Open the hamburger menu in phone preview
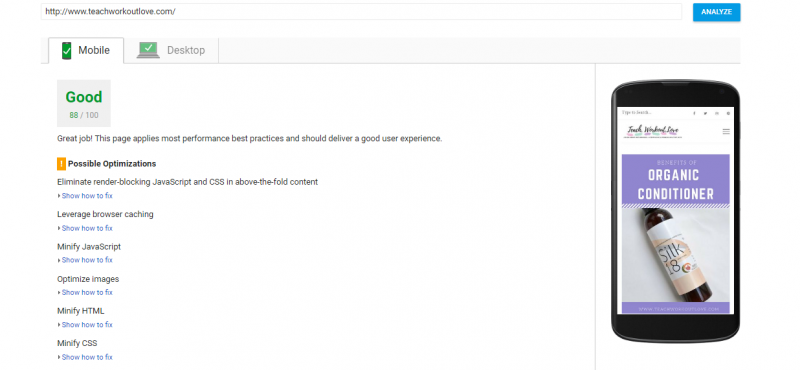This screenshot has height=370, width=800. click(x=726, y=132)
